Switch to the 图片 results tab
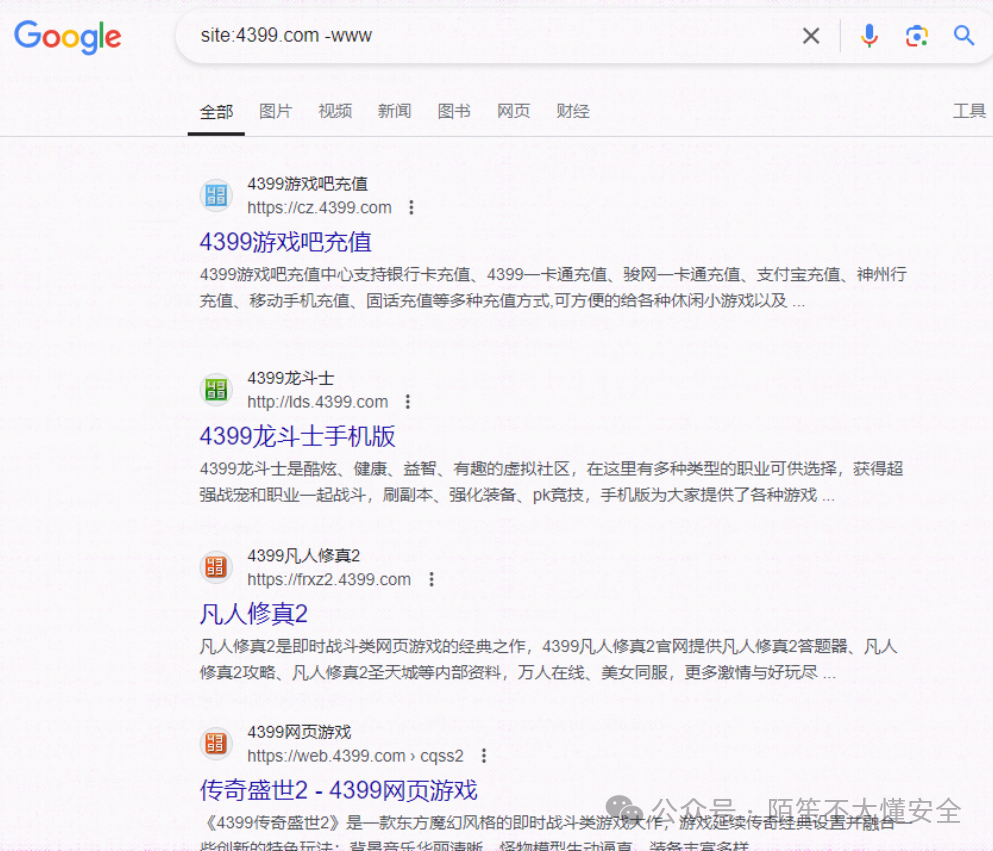This screenshot has width=993, height=851. (275, 111)
